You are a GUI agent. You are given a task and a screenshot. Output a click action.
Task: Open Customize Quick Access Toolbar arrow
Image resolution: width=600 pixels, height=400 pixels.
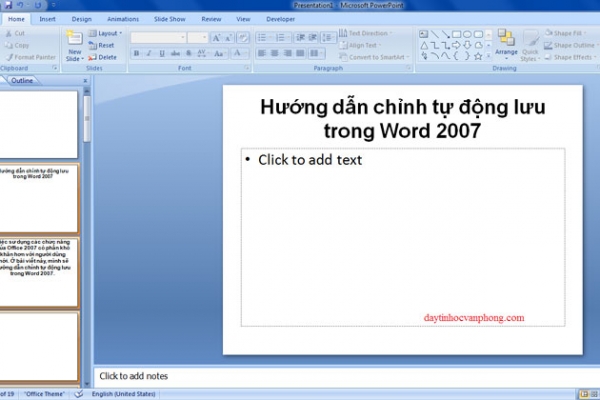pos(53,5)
